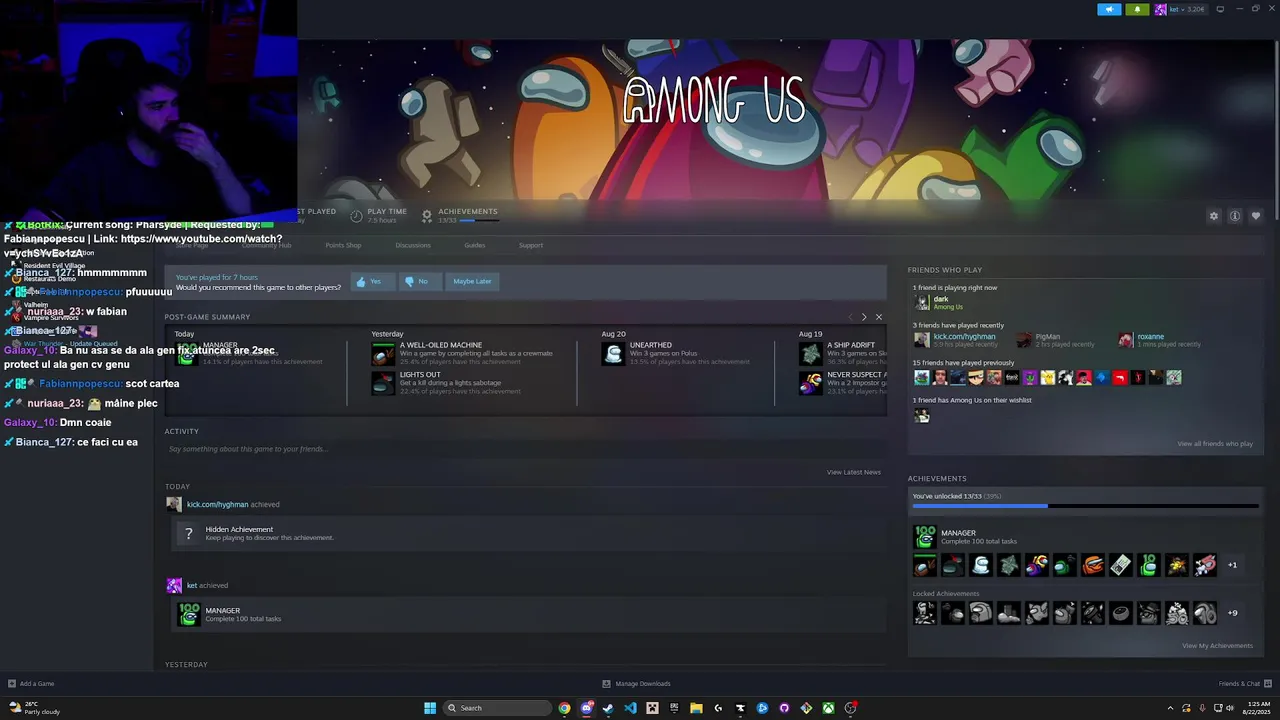Viewport: 1280px width, 720px height.
Task: Open Minecraft launcher from taskbar
Action: click(x=652, y=708)
